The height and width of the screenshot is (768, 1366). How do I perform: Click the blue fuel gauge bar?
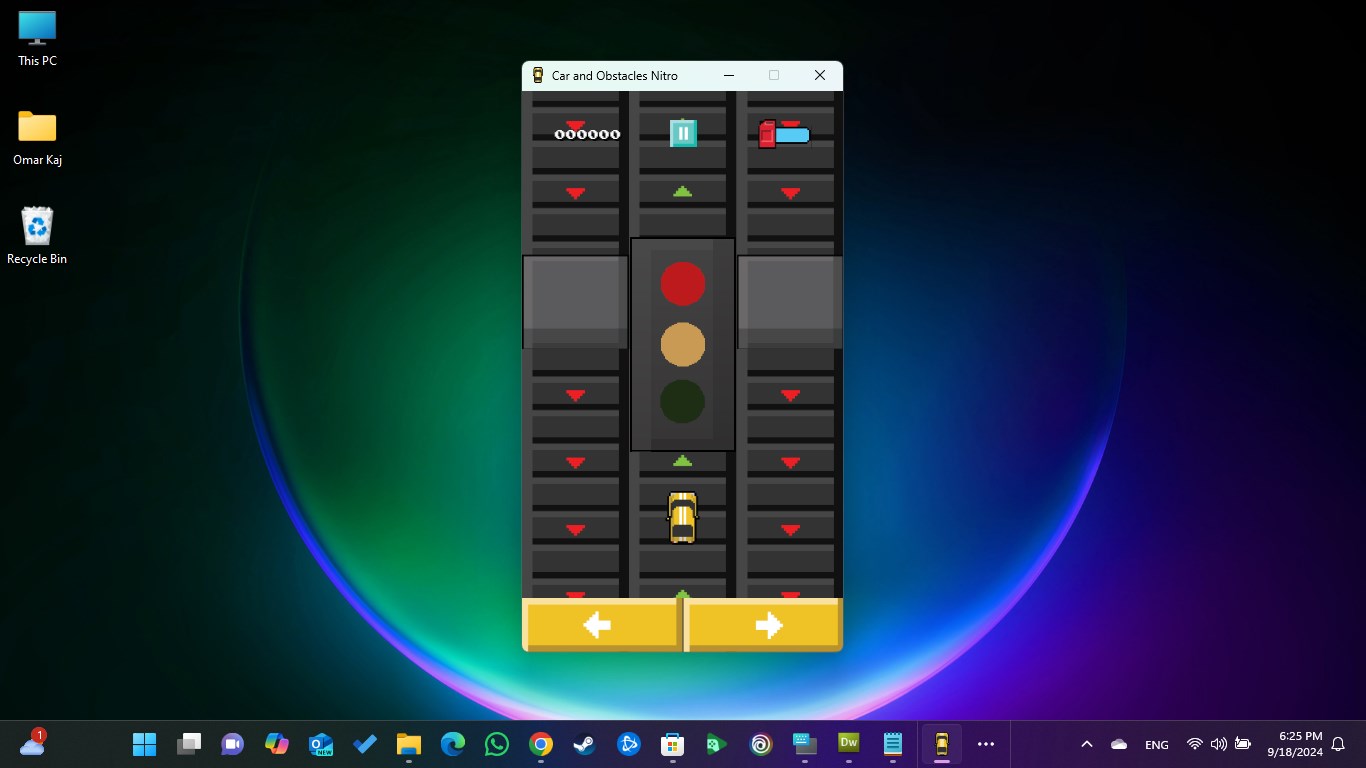pos(792,135)
